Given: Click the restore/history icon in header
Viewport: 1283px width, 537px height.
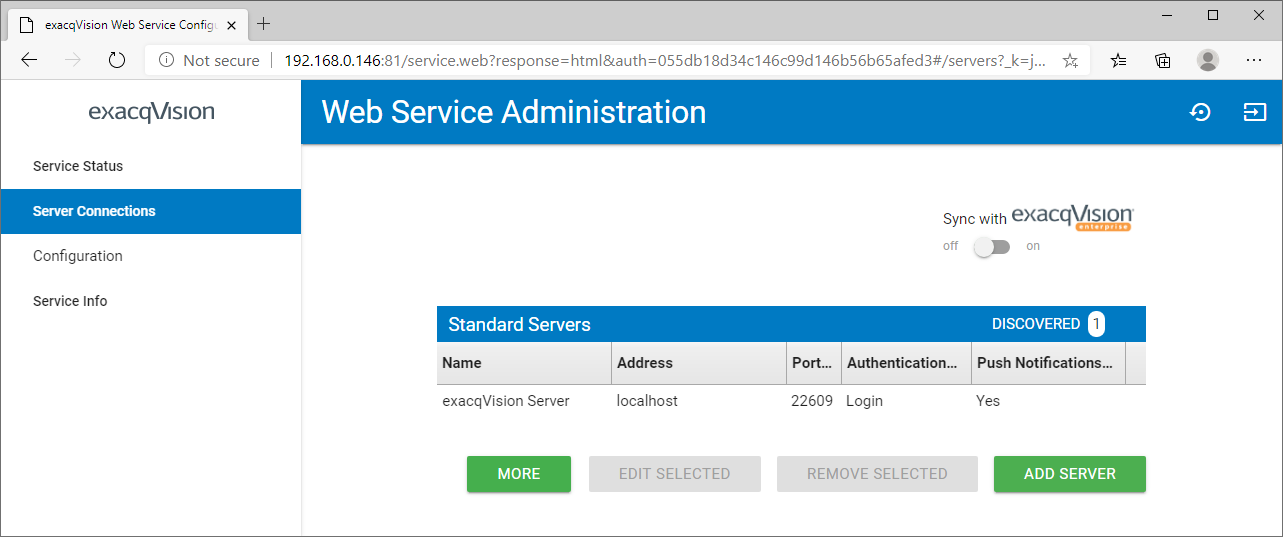Looking at the screenshot, I should click(1200, 112).
